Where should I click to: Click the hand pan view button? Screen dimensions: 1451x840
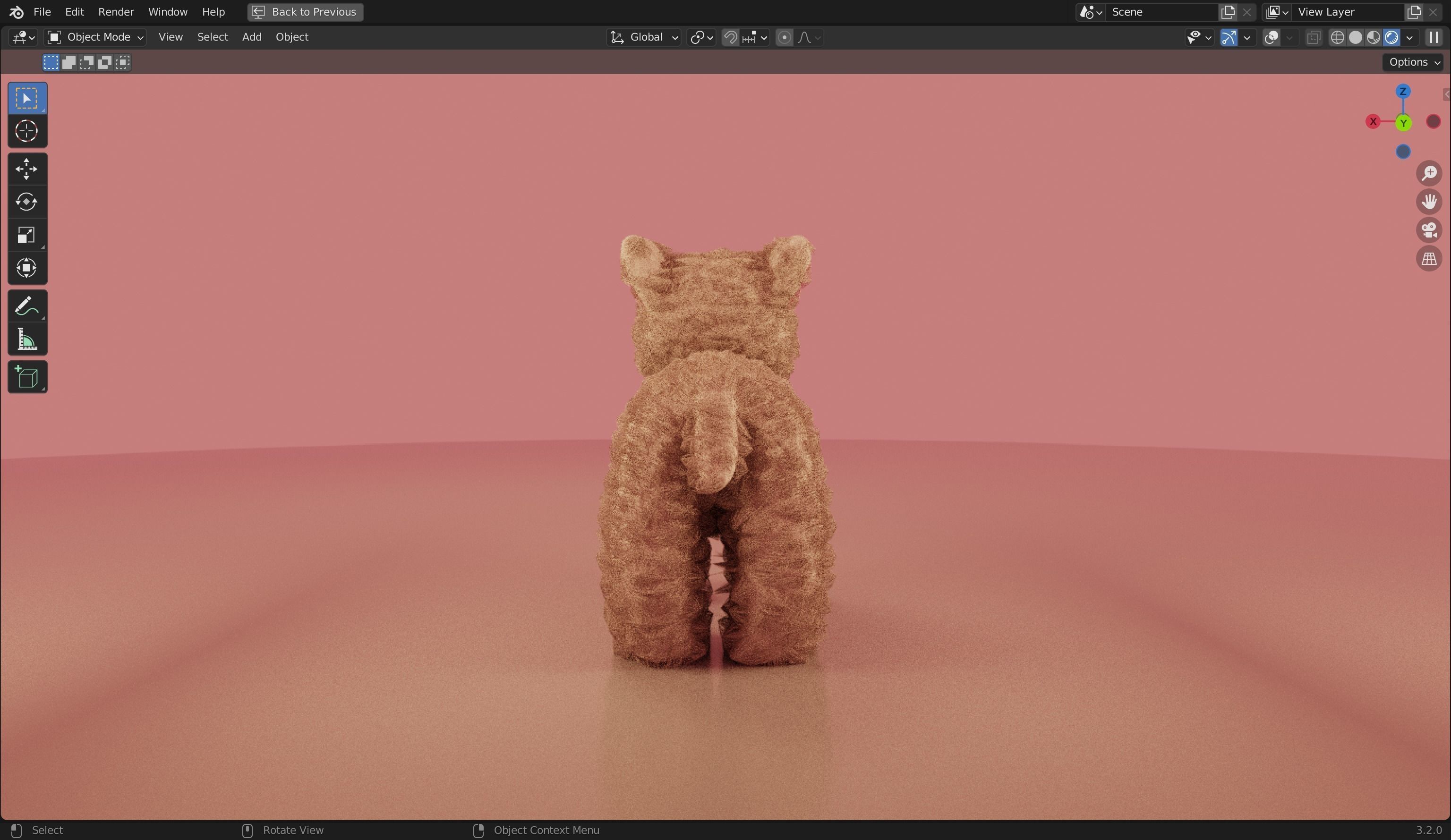1429,202
